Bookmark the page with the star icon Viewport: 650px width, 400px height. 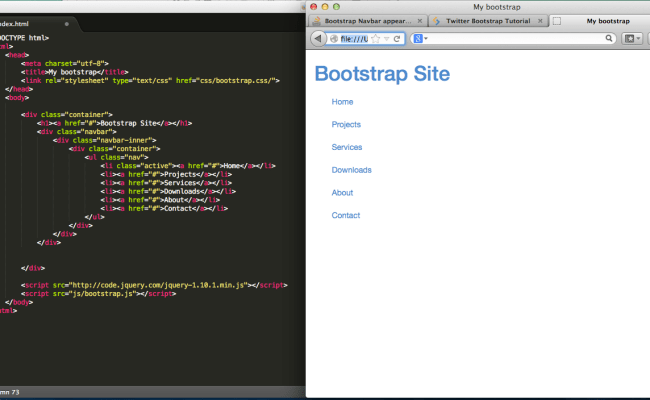pyautogui.click(x=376, y=39)
